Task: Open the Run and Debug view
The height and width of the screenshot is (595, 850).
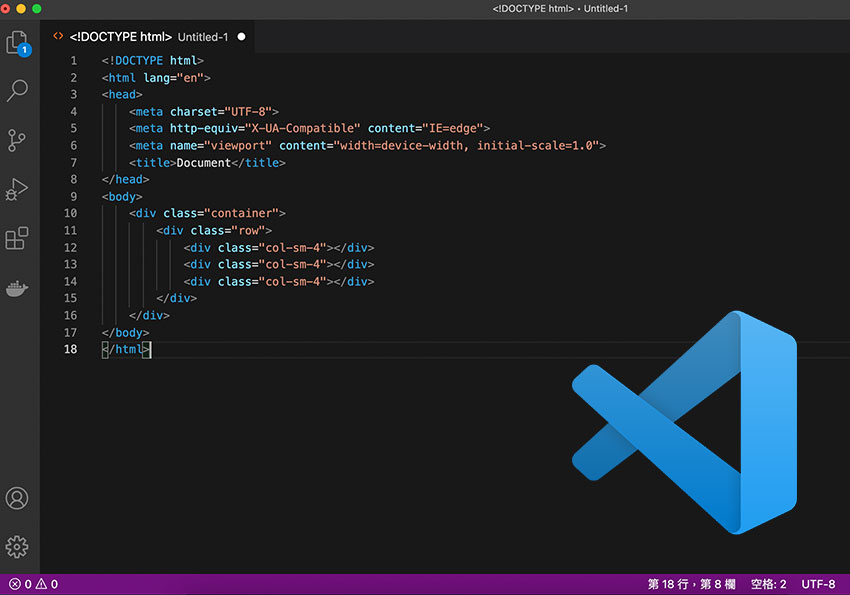Action: pyautogui.click(x=17, y=189)
